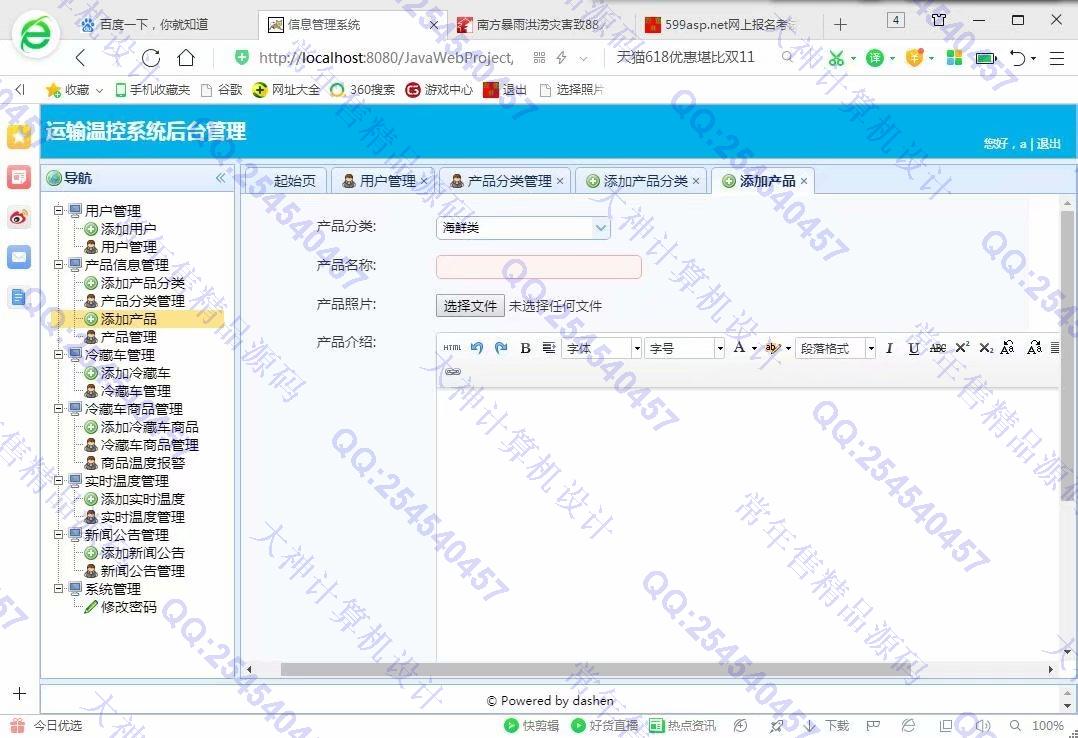Open 网址大全 bookmark

click(x=286, y=89)
